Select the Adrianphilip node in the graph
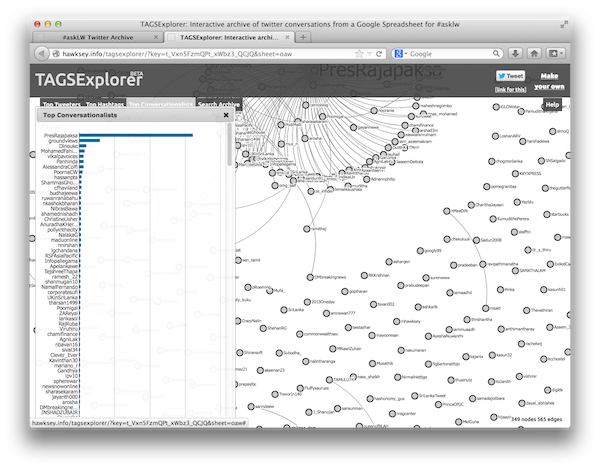The height and width of the screenshot is (469, 600). [x=366, y=179]
